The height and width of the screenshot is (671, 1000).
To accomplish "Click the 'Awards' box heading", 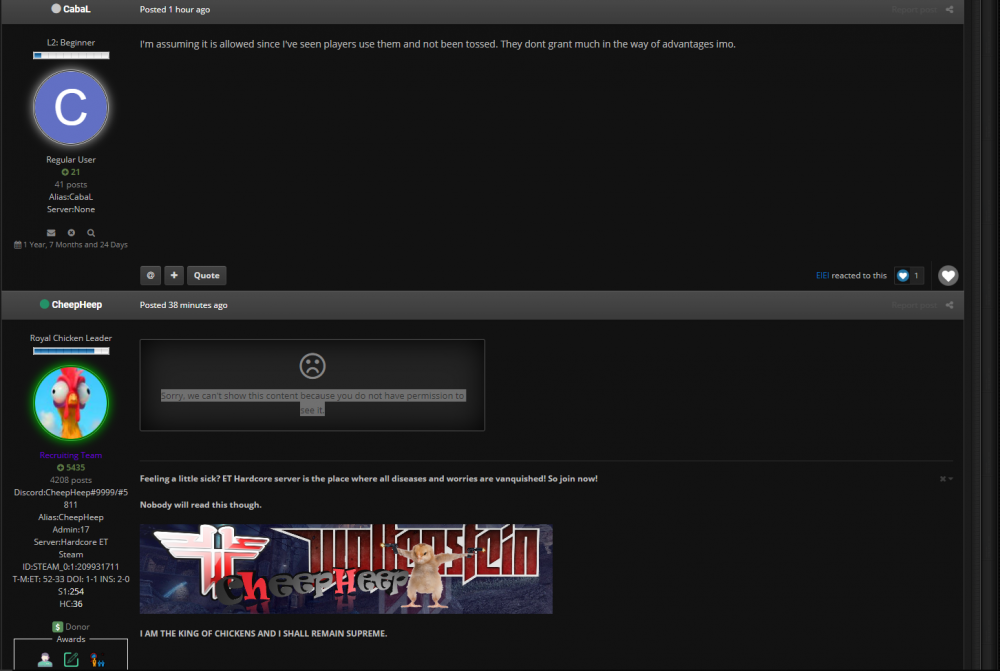I will (x=71, y=639).
